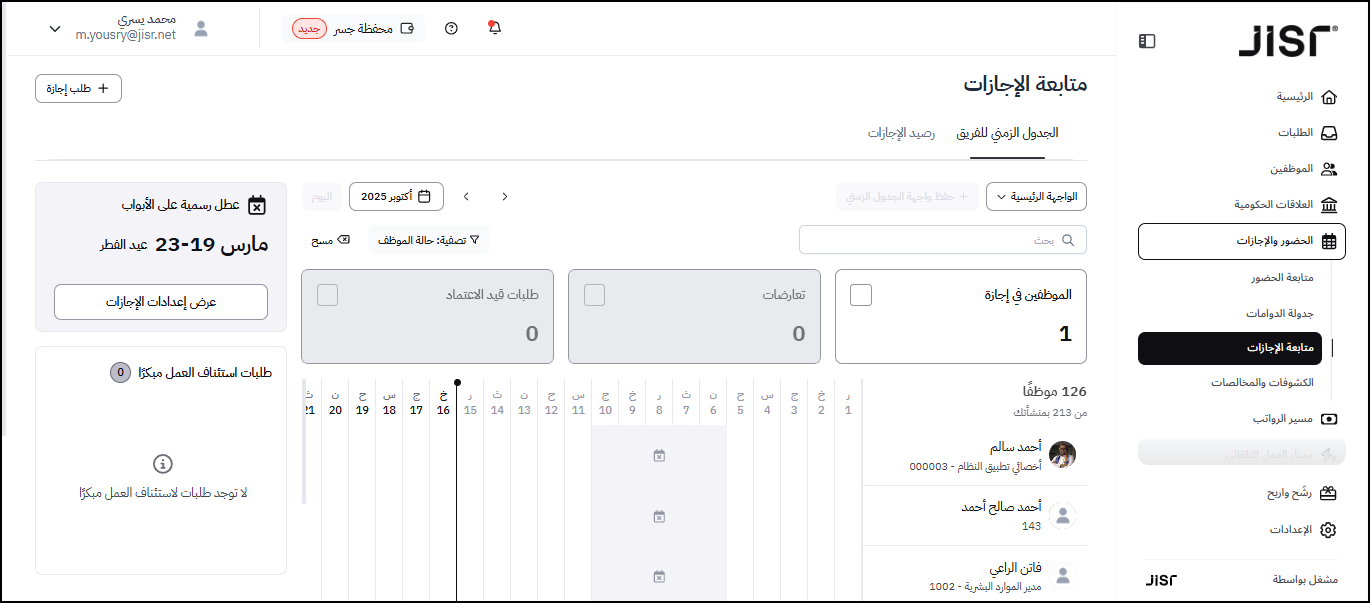Image resolution: width=1370 pixels, height=603 pixels.
Task: Open the help question mark icon
Action: tap(451, 28)
